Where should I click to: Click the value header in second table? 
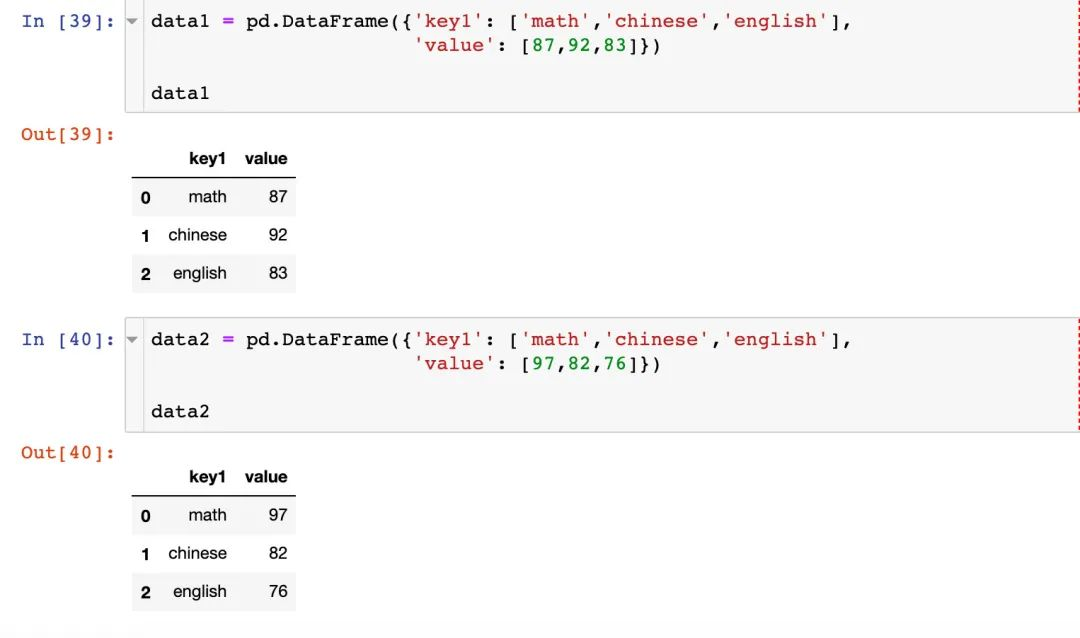pos(266,477)
